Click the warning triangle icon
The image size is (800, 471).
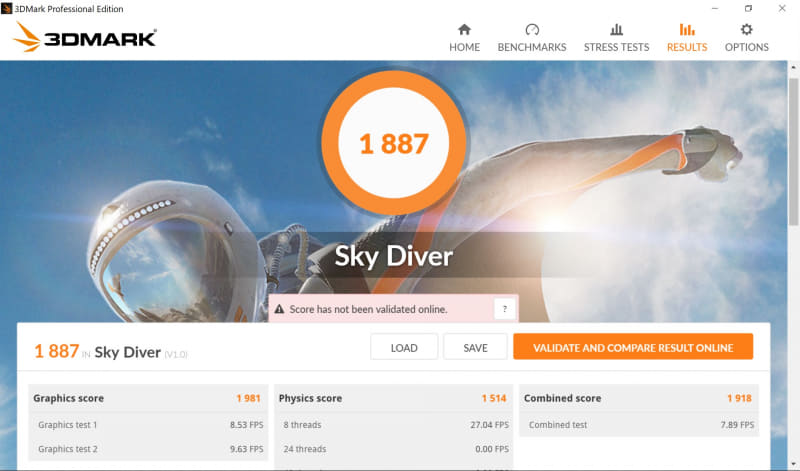pyautogui.click(x=279, y=309)
